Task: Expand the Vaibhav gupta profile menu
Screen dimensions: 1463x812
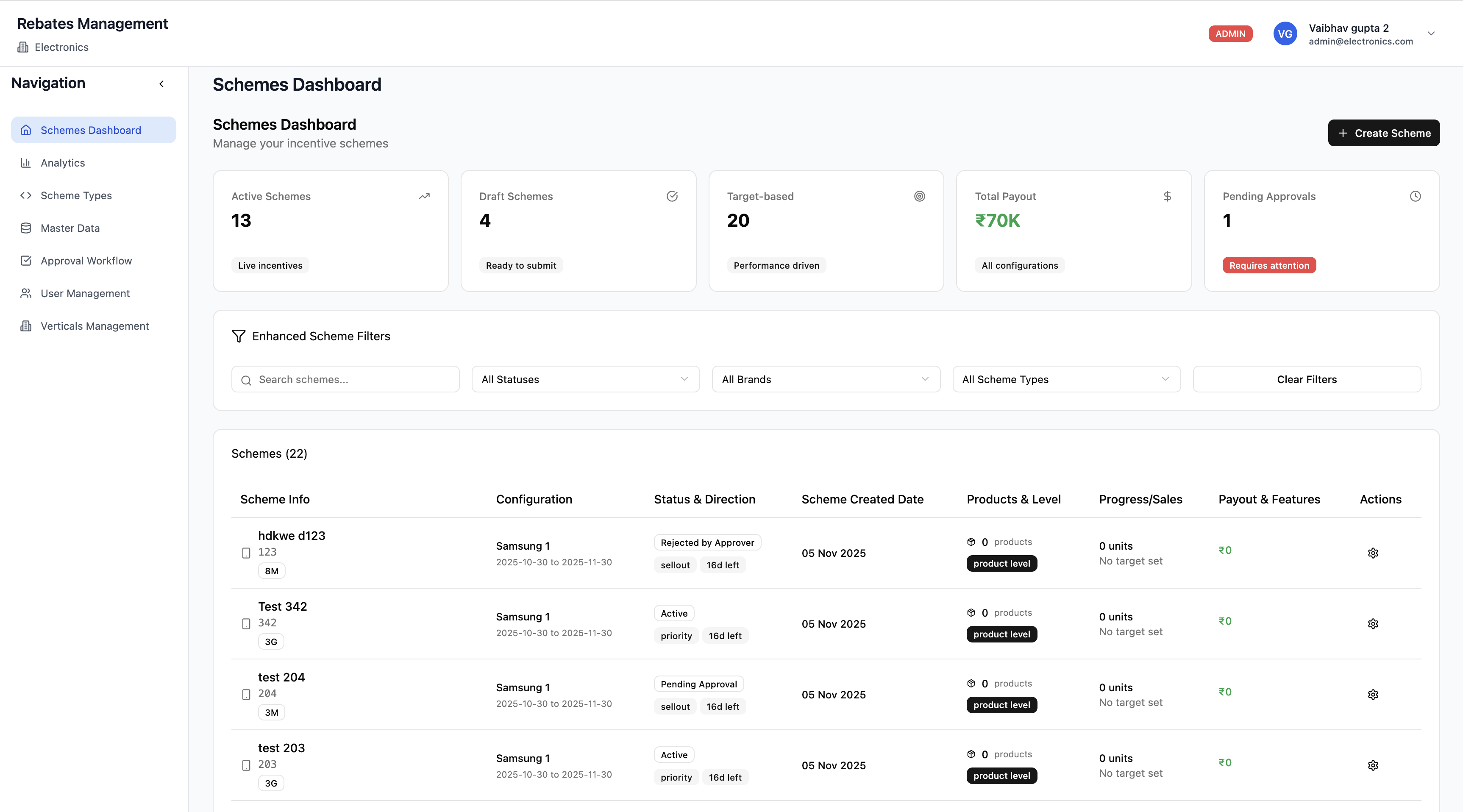Action: pos(1432,33)
